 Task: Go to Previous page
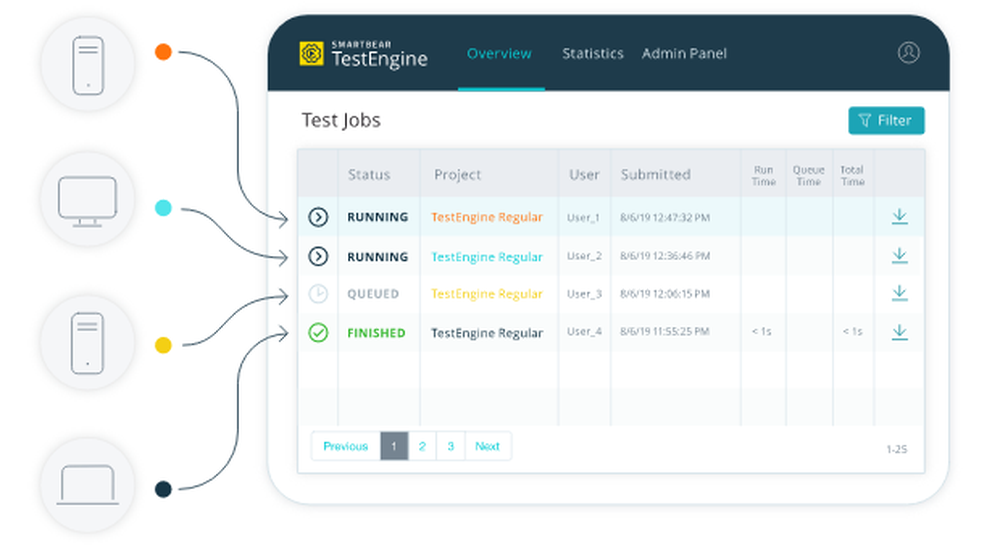point(346,446)
